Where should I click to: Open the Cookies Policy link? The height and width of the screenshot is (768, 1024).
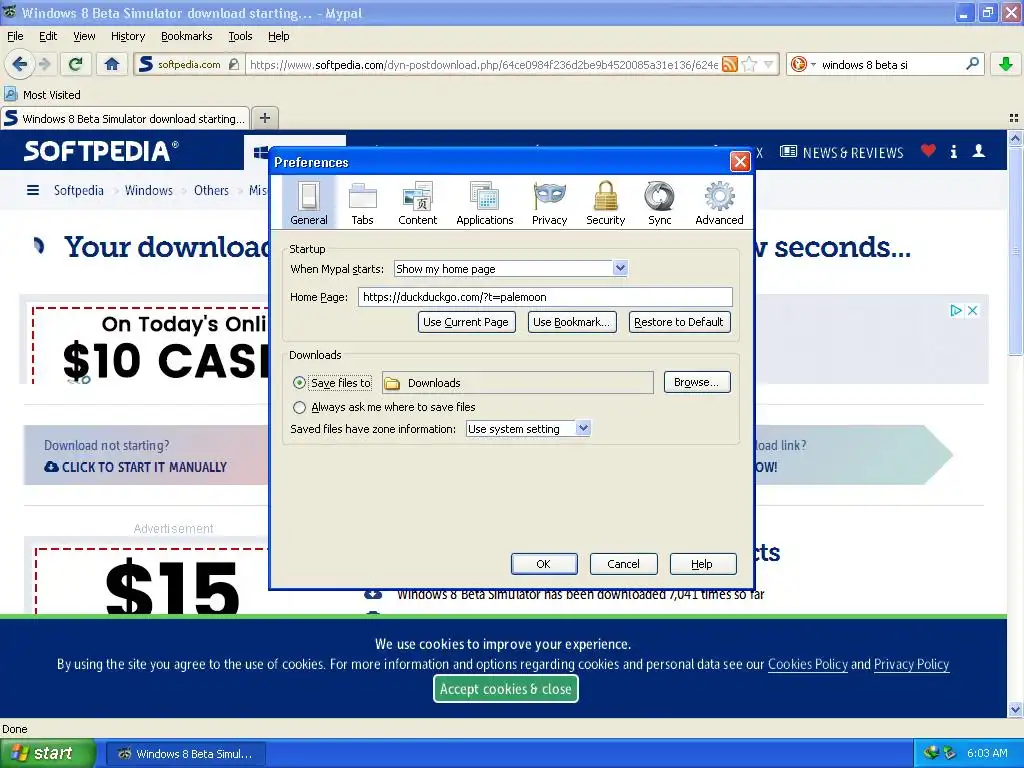807,664
